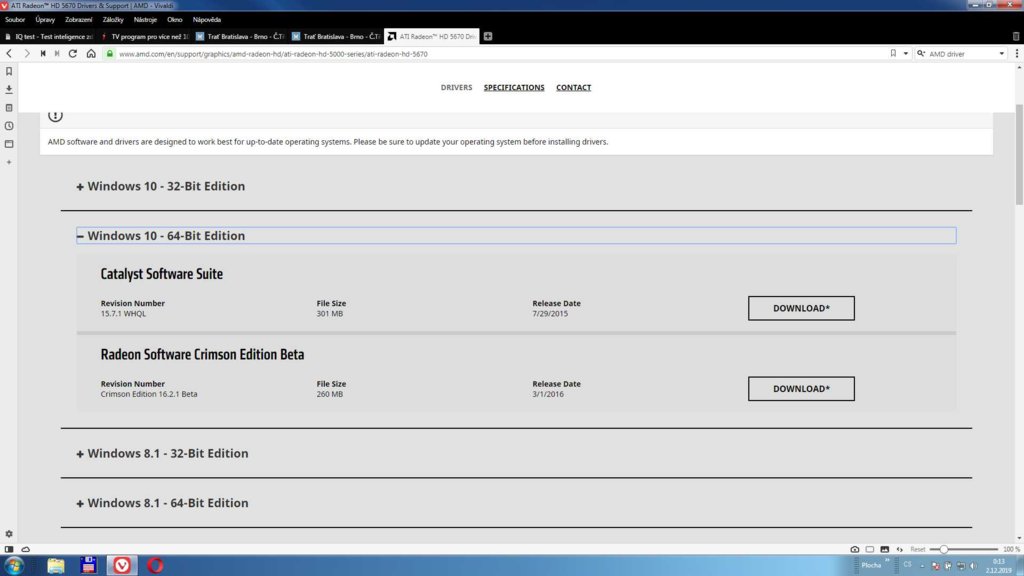
Task: Download Radeon Software Crimson Edition Beta
Action: 801,389
